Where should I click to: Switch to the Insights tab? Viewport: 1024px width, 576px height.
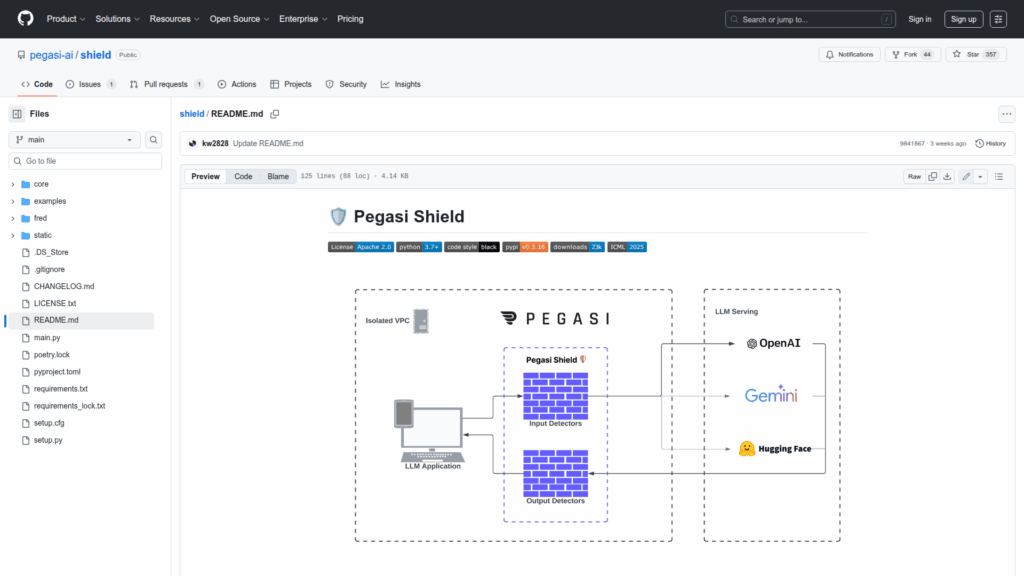400,84
